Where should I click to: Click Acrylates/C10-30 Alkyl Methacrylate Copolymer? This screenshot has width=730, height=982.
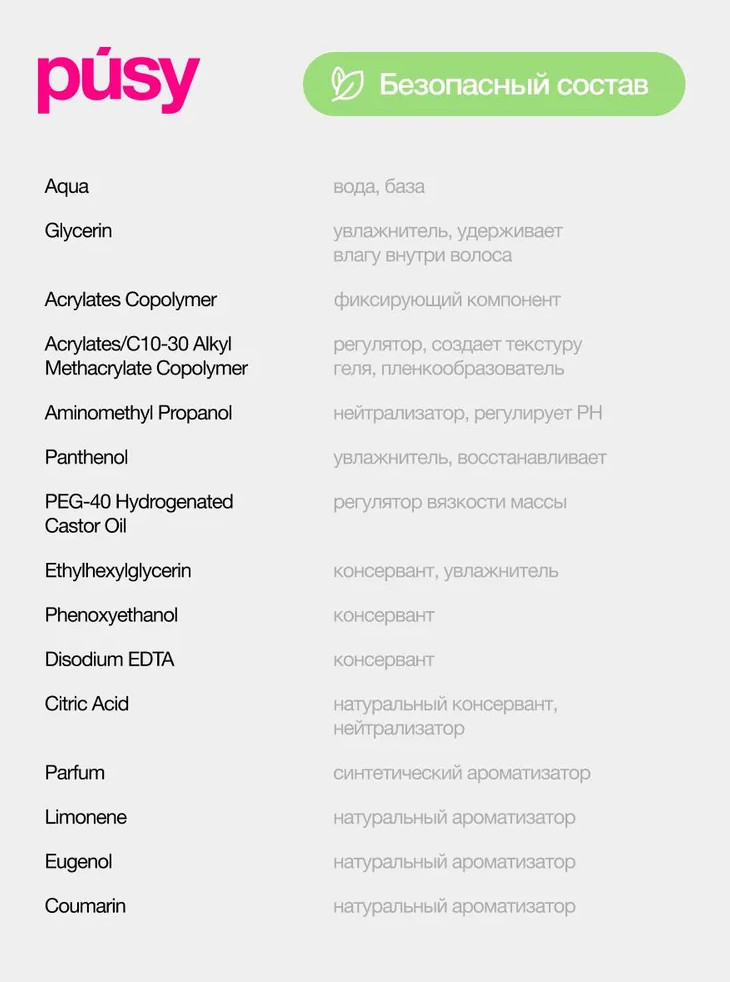[x=146, y=356]
